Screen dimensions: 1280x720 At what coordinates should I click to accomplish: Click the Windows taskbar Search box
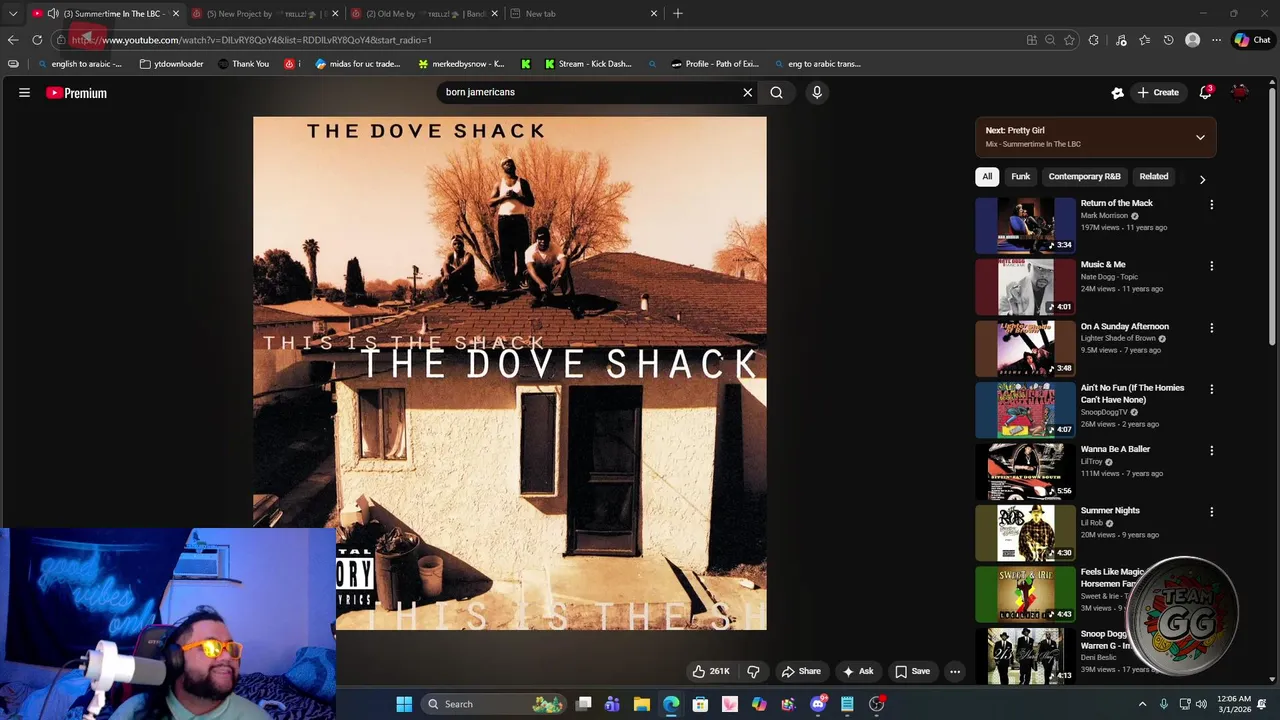click(494, 704)
